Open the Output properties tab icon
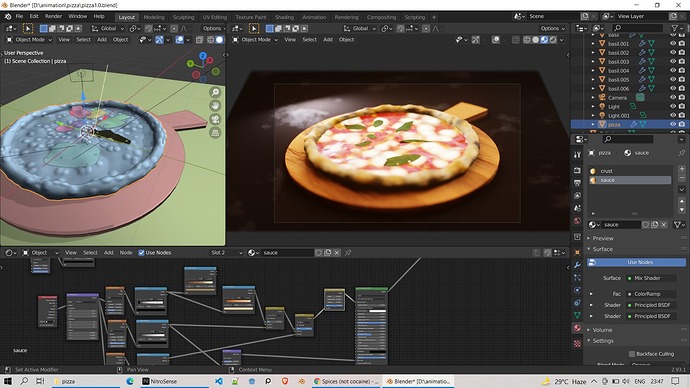The height and width of the screenshot is (388, 690). point(577,183)
